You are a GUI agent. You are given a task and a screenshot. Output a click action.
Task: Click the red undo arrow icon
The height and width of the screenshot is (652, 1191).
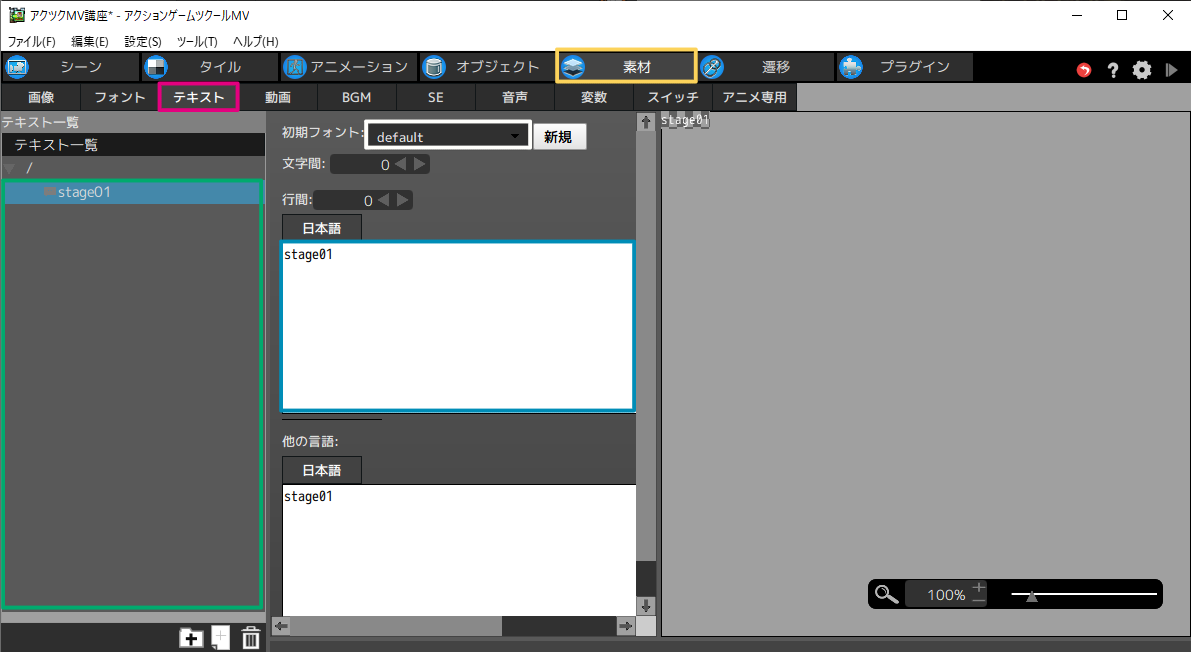click(1084, 70)
